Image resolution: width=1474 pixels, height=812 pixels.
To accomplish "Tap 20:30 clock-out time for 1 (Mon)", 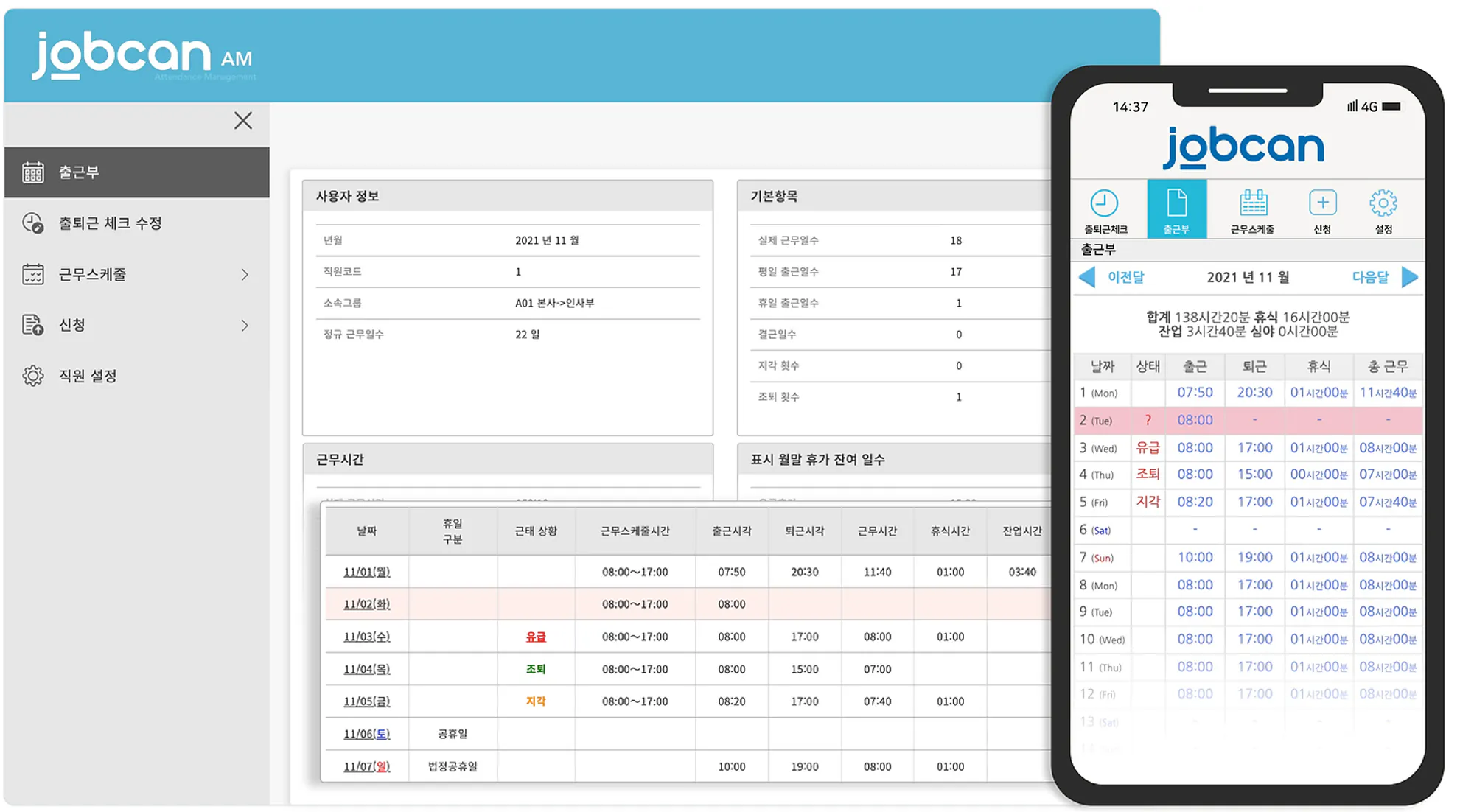I will 1254,393.
